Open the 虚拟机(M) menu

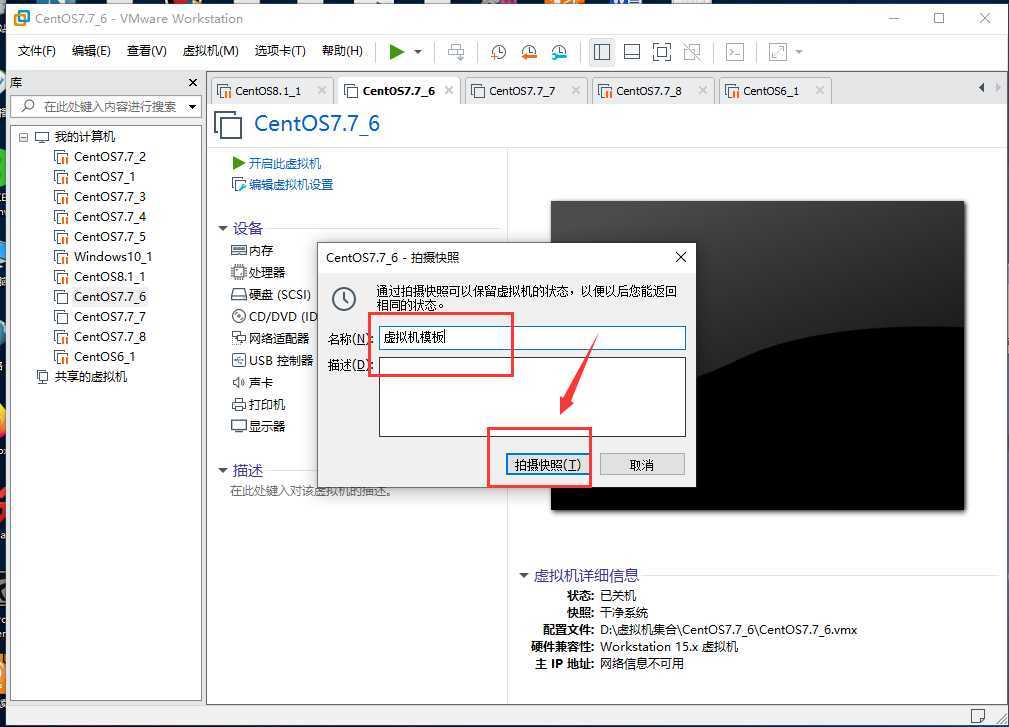point(210,51)
